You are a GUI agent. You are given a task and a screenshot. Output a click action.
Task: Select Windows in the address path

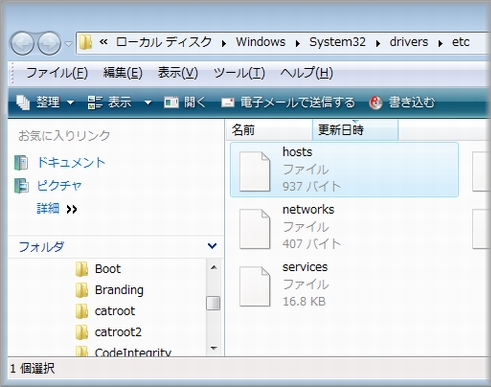pyautogui.click(x=261, y=42)
